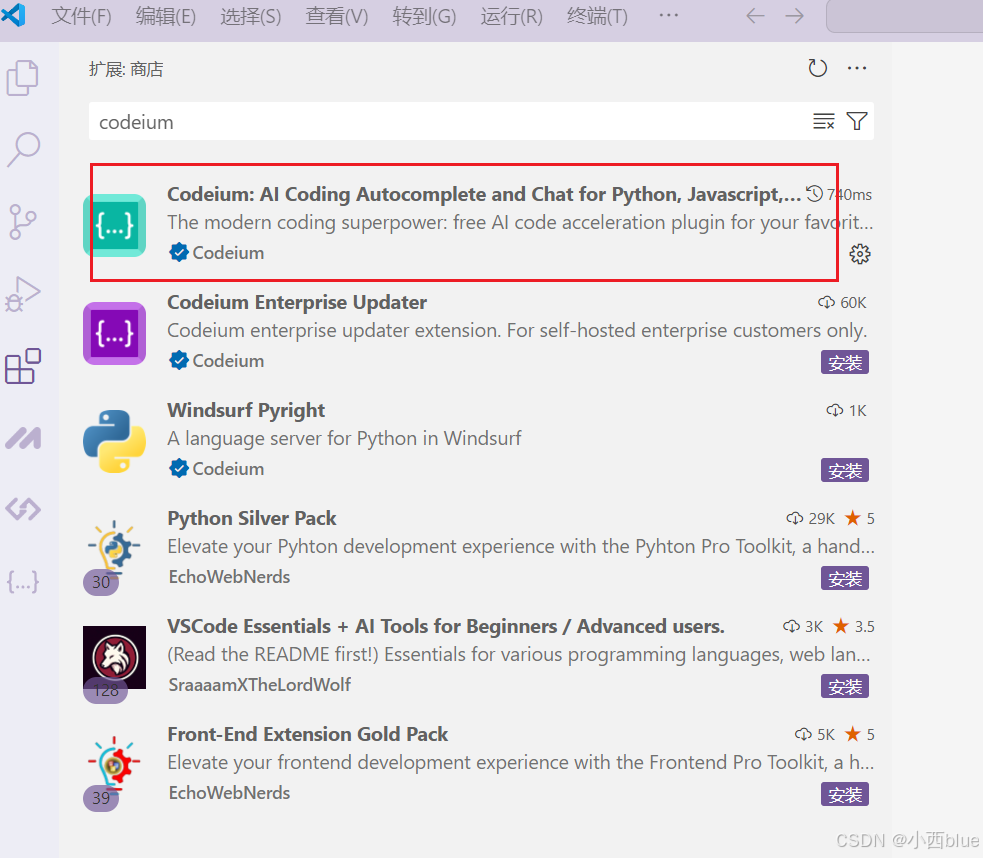Screen dimensions: 983x858
Task: Open the 终端(T) menu
Action: [x=597, y=16]
